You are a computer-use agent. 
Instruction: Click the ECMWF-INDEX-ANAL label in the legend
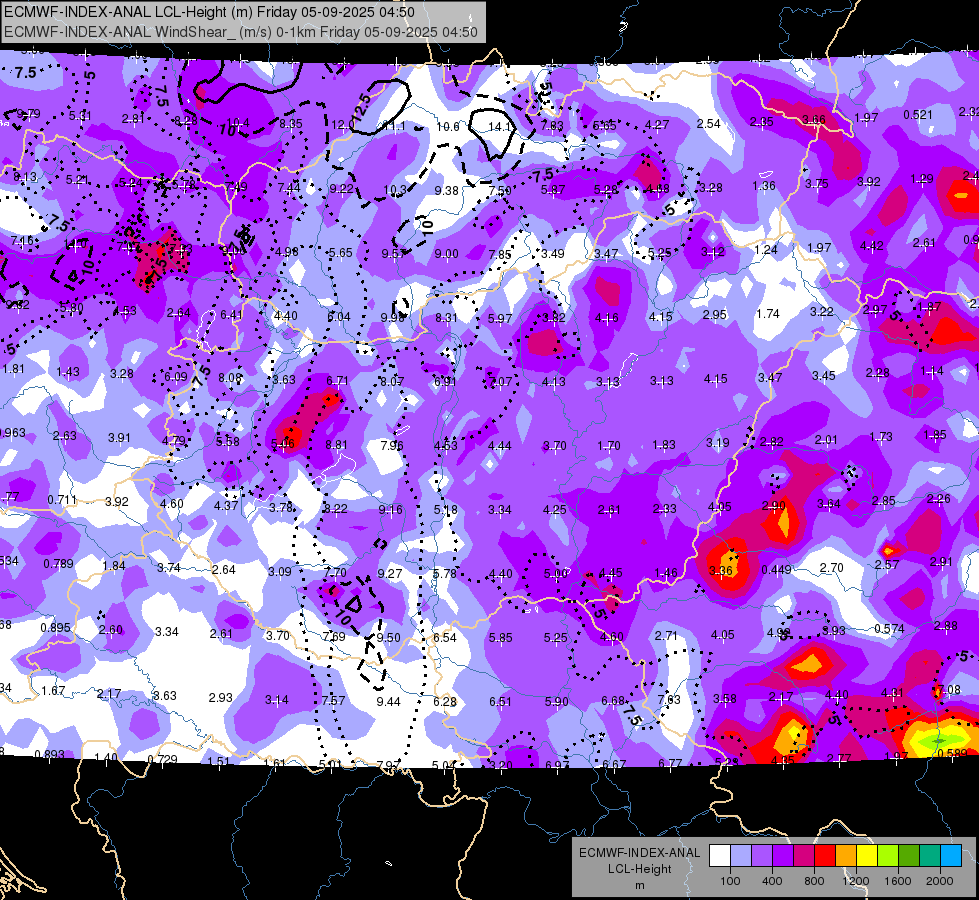(x=639, y=853)
